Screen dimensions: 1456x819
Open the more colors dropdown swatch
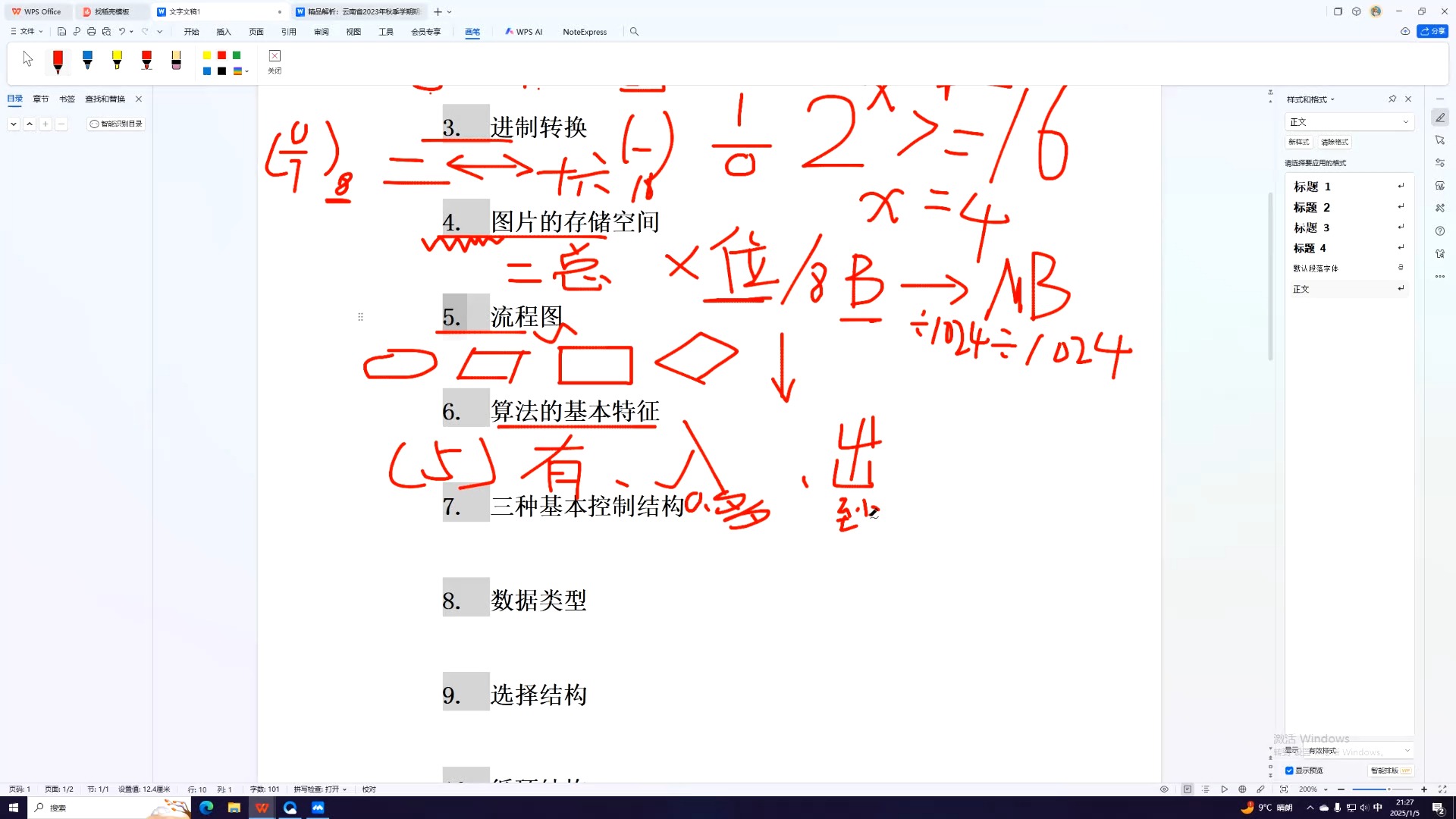[x=240, y=71]
